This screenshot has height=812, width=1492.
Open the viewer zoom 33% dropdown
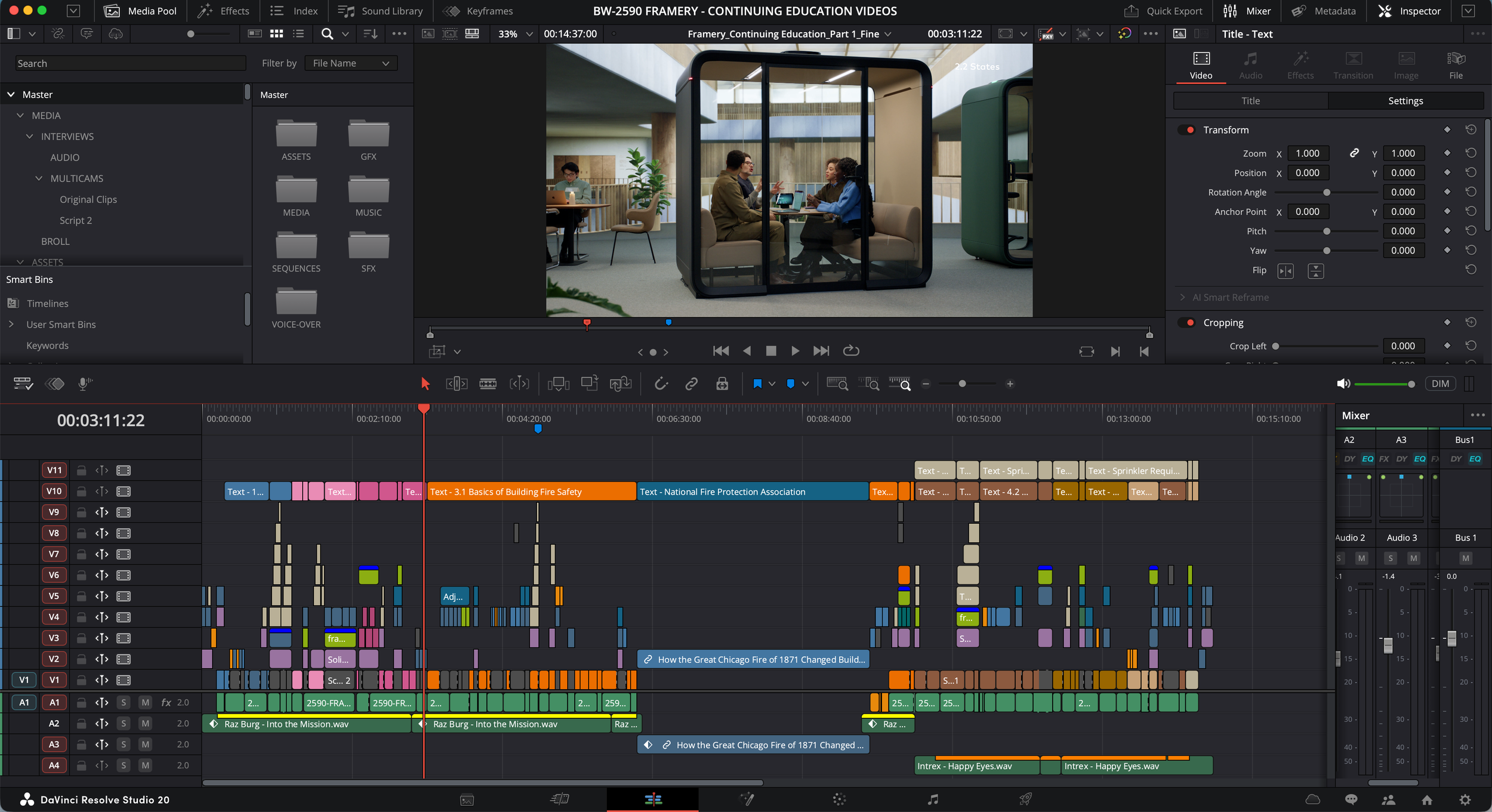tap(515, 34)
